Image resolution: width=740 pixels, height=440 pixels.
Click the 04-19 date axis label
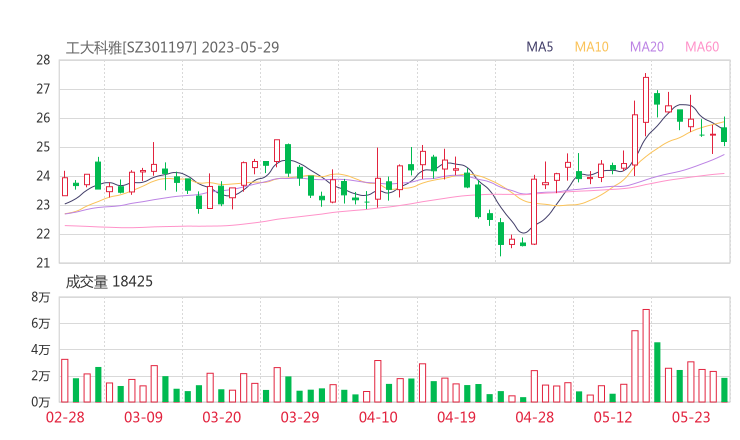(x=456, y=417)
